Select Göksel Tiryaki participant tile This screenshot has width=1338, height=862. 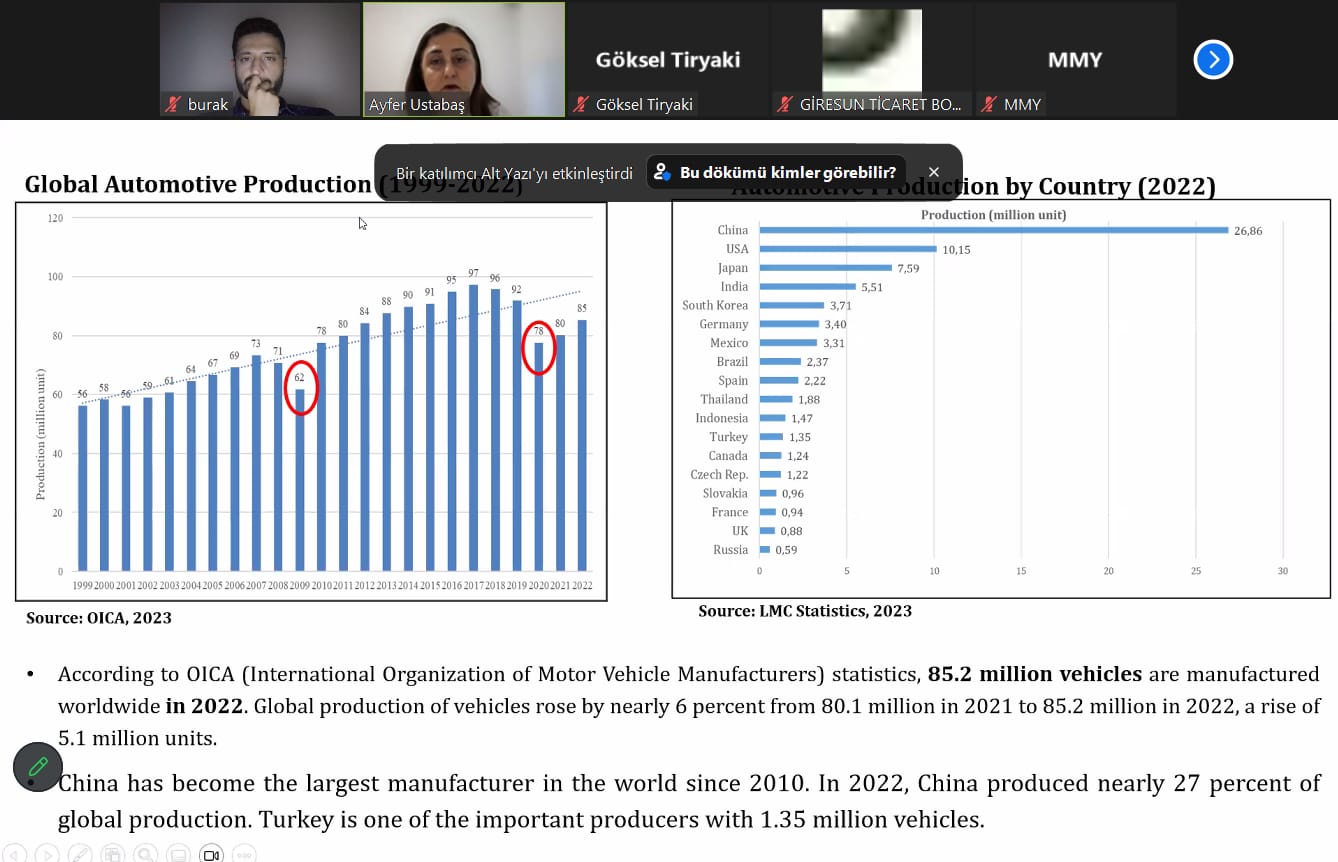667,60
